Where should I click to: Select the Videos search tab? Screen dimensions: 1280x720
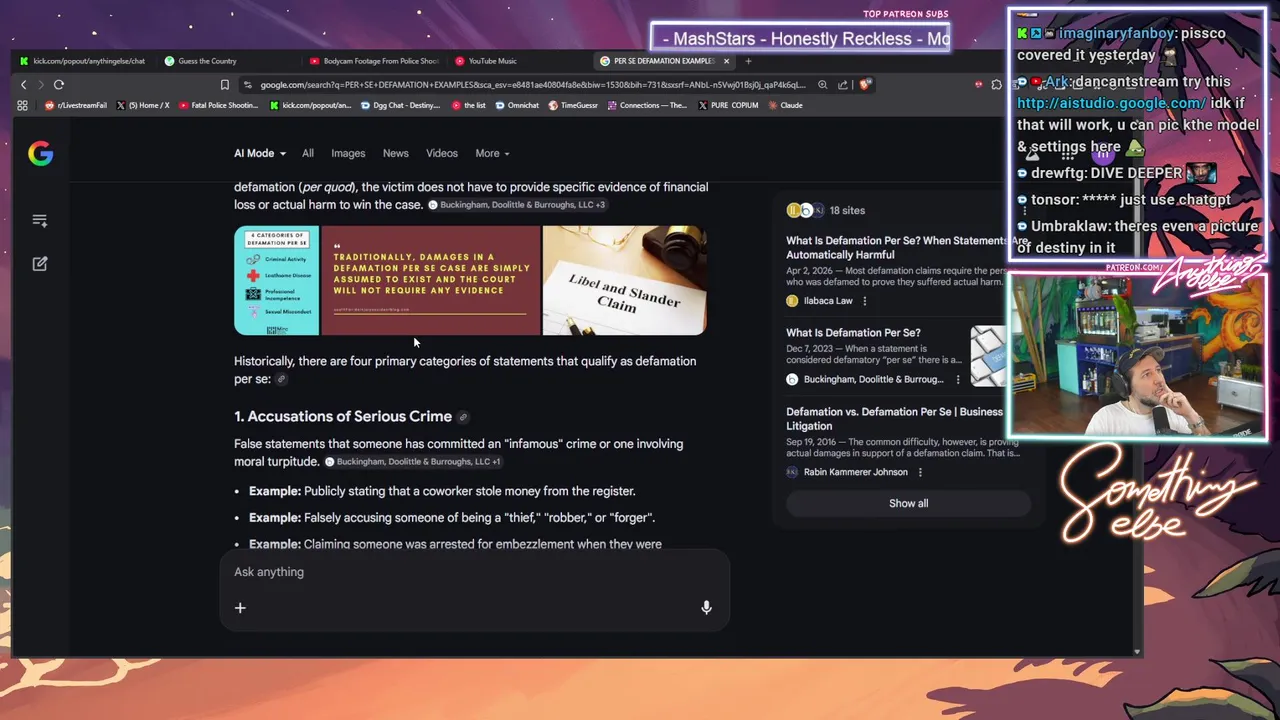click(x=442, y=153)
